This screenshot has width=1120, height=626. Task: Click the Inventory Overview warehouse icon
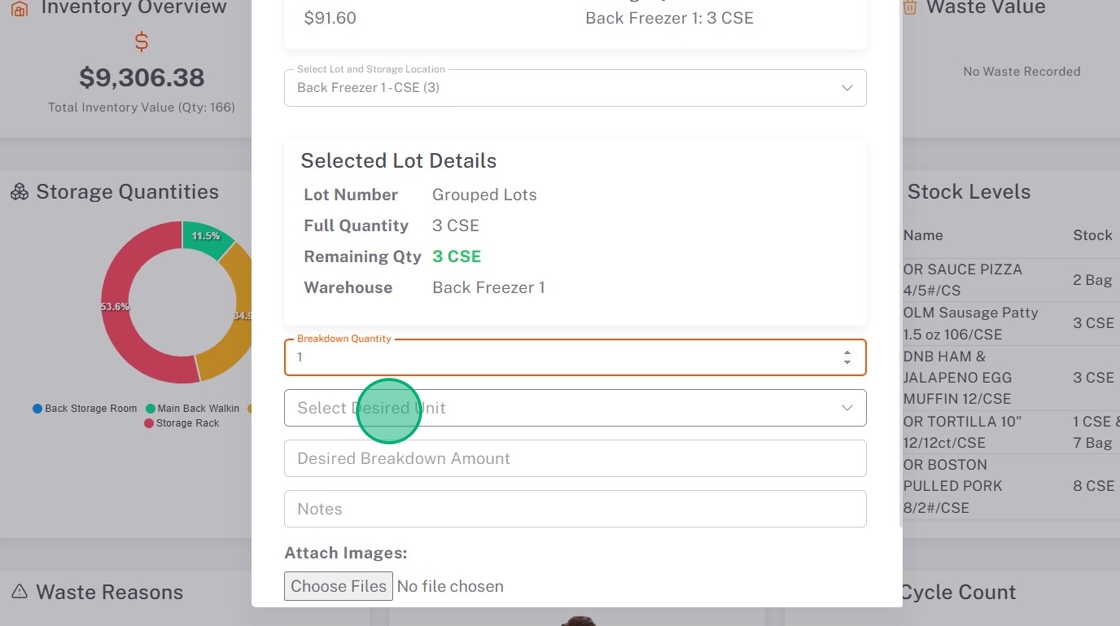pyautogui.click(x=18, y=8)
